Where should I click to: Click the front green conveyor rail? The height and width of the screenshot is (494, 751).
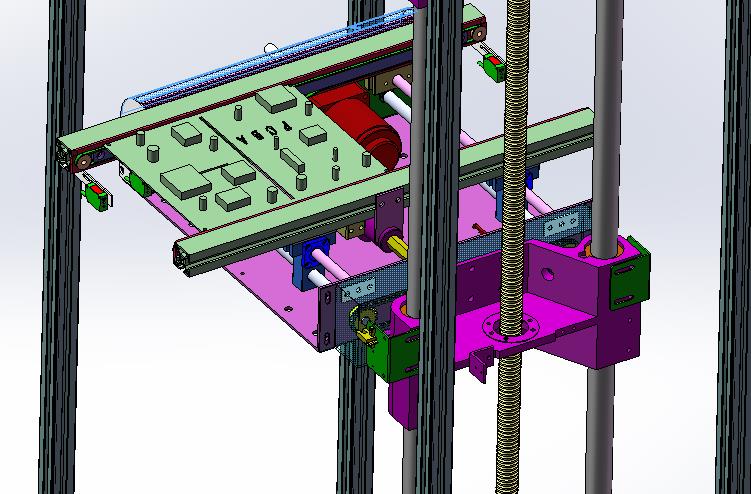pos(383,192)
